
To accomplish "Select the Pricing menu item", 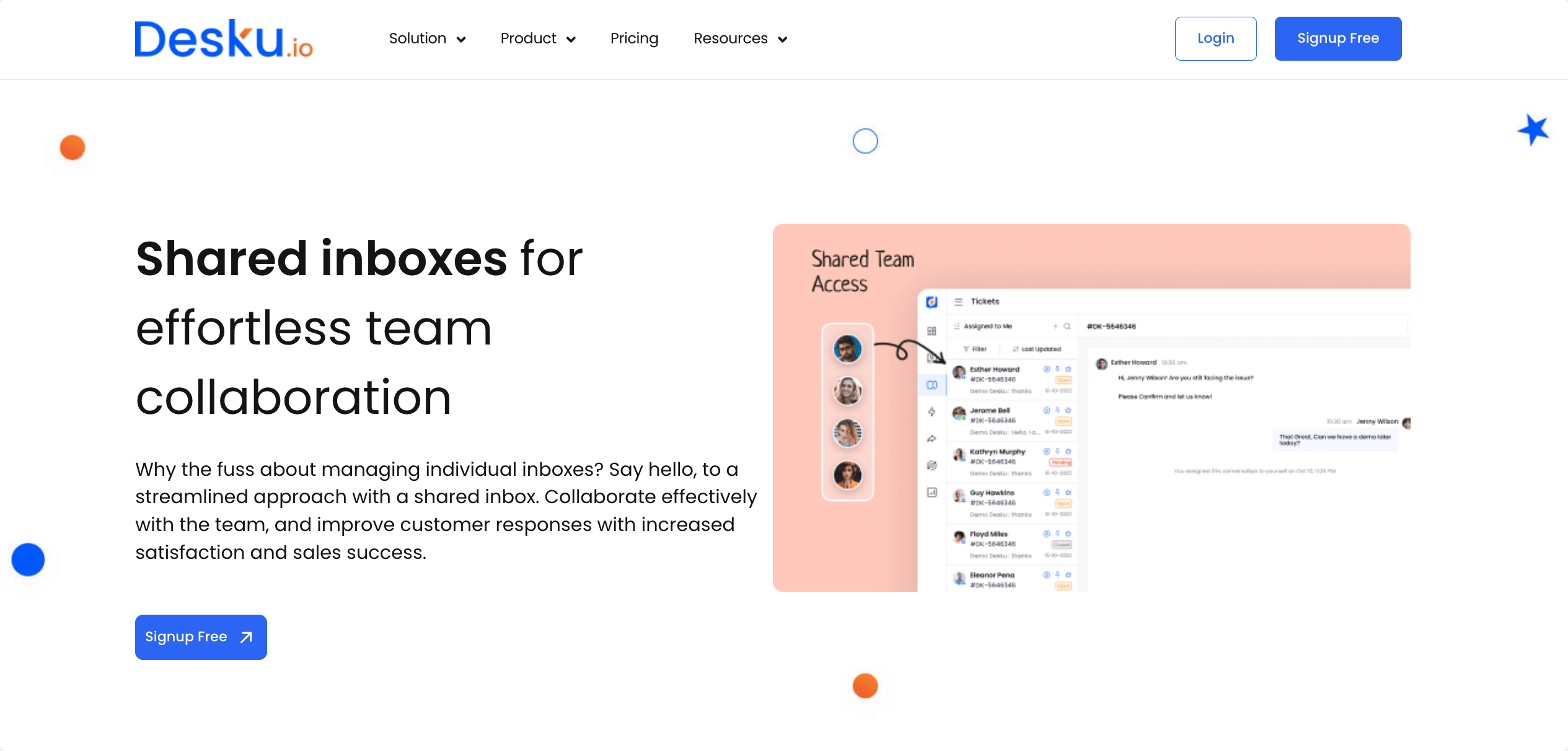I will pyautogui.click(x=634, y=38).
